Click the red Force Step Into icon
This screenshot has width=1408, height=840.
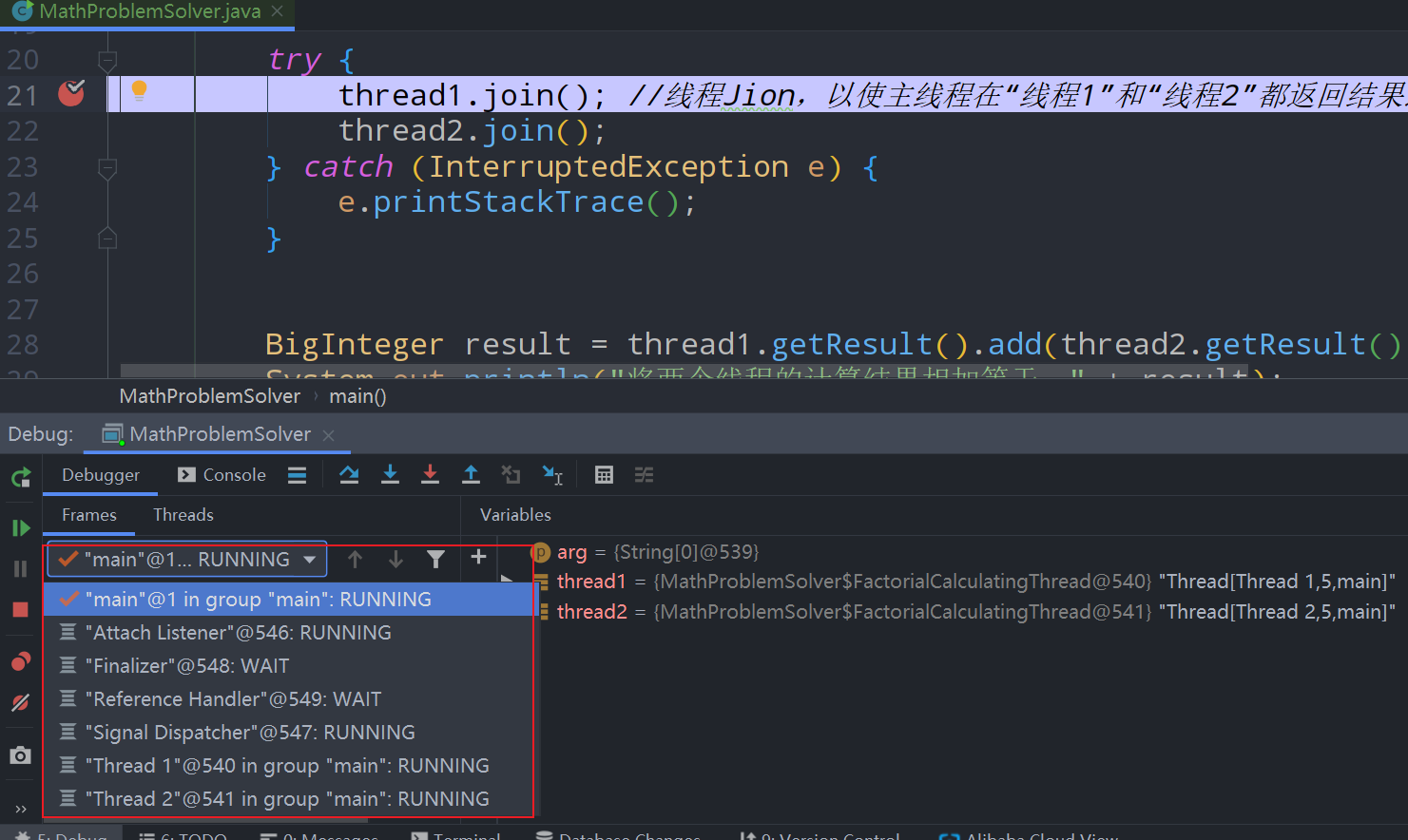click(430, 475)
